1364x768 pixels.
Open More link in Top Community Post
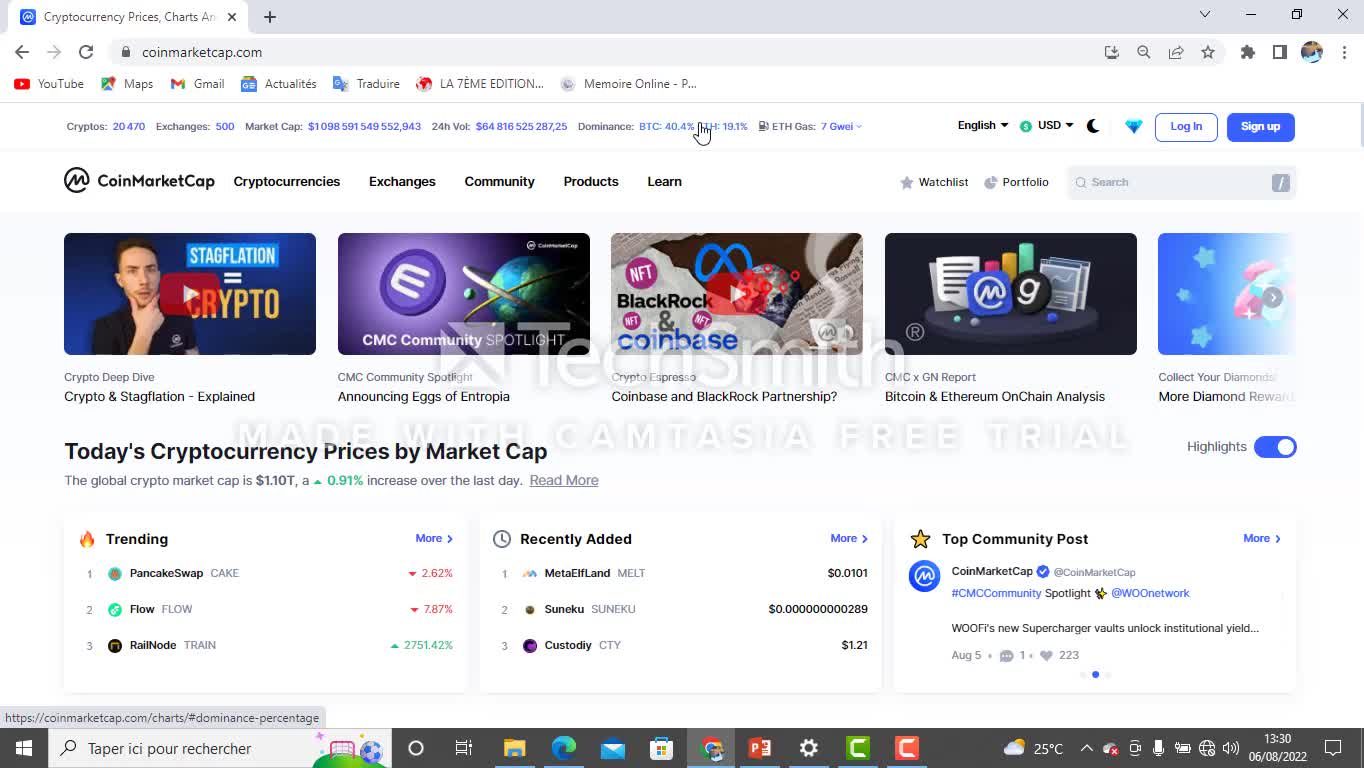[1262, 538]
